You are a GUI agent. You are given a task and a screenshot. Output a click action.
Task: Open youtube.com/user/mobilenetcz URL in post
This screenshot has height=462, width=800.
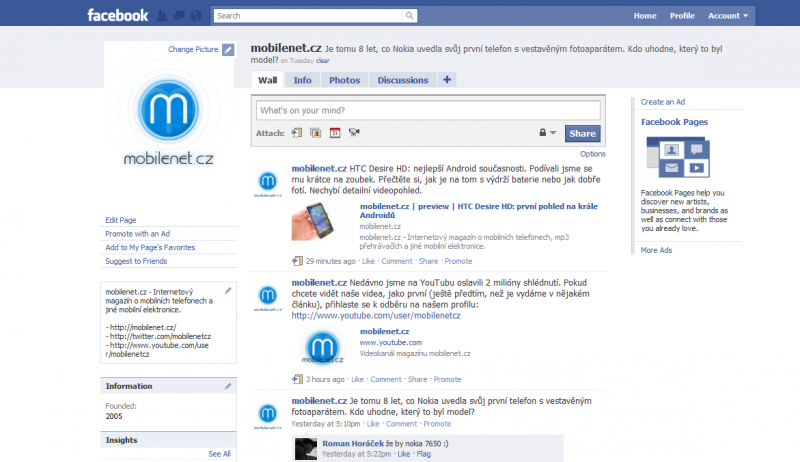pos(376,316)
